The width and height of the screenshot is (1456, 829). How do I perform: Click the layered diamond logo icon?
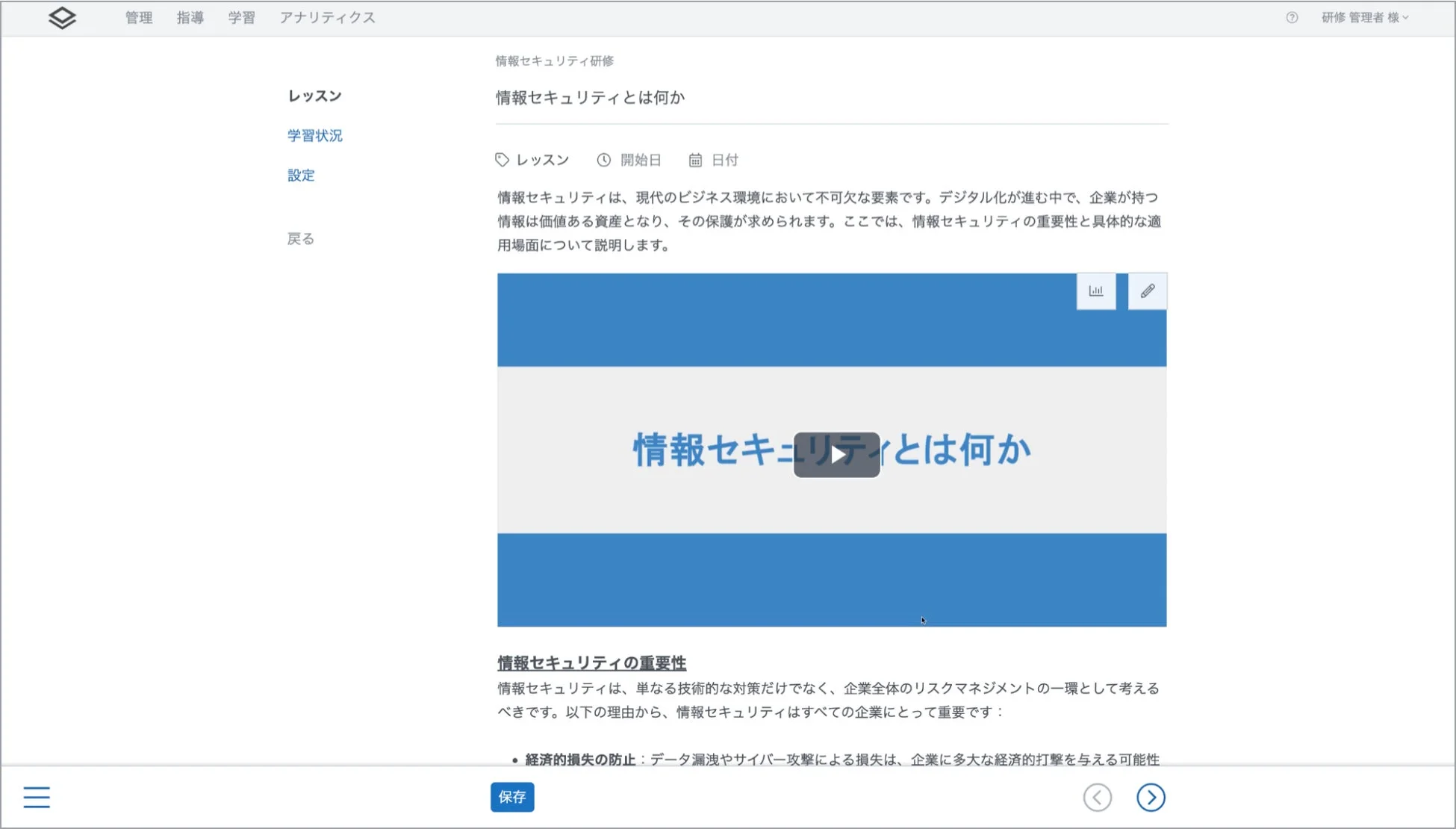[x=62, y=18]
